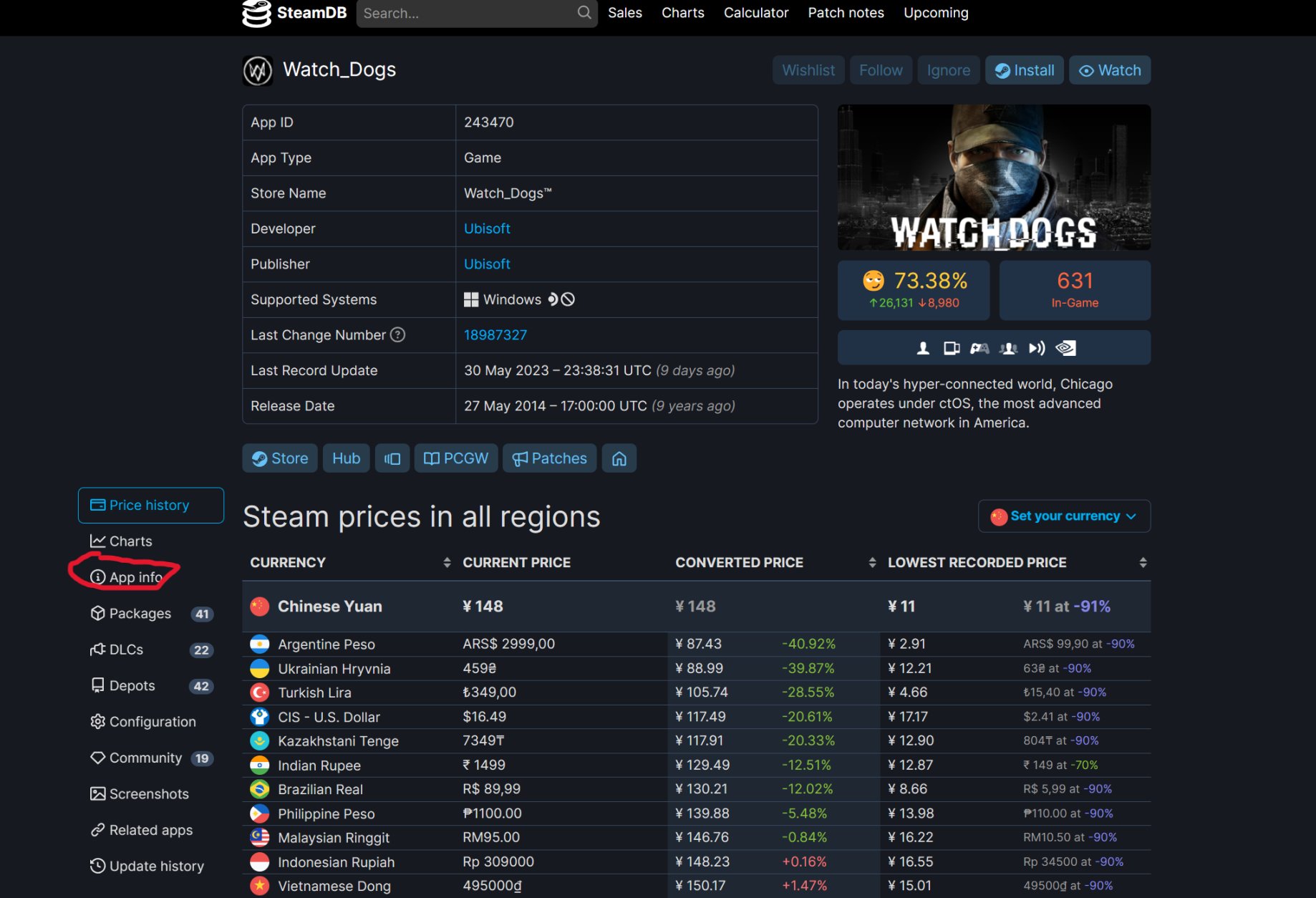Sort by the Converted Price column
The height and width of the screenshot is (898, 1316).
click(x=775, y=563)
